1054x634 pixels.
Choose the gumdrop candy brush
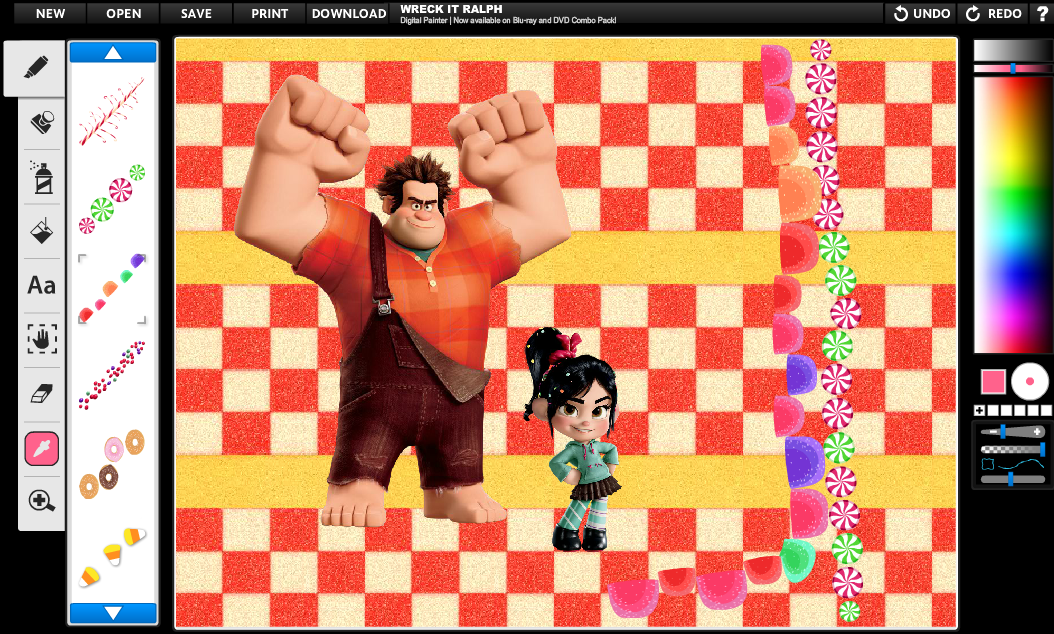coord(112,288)
